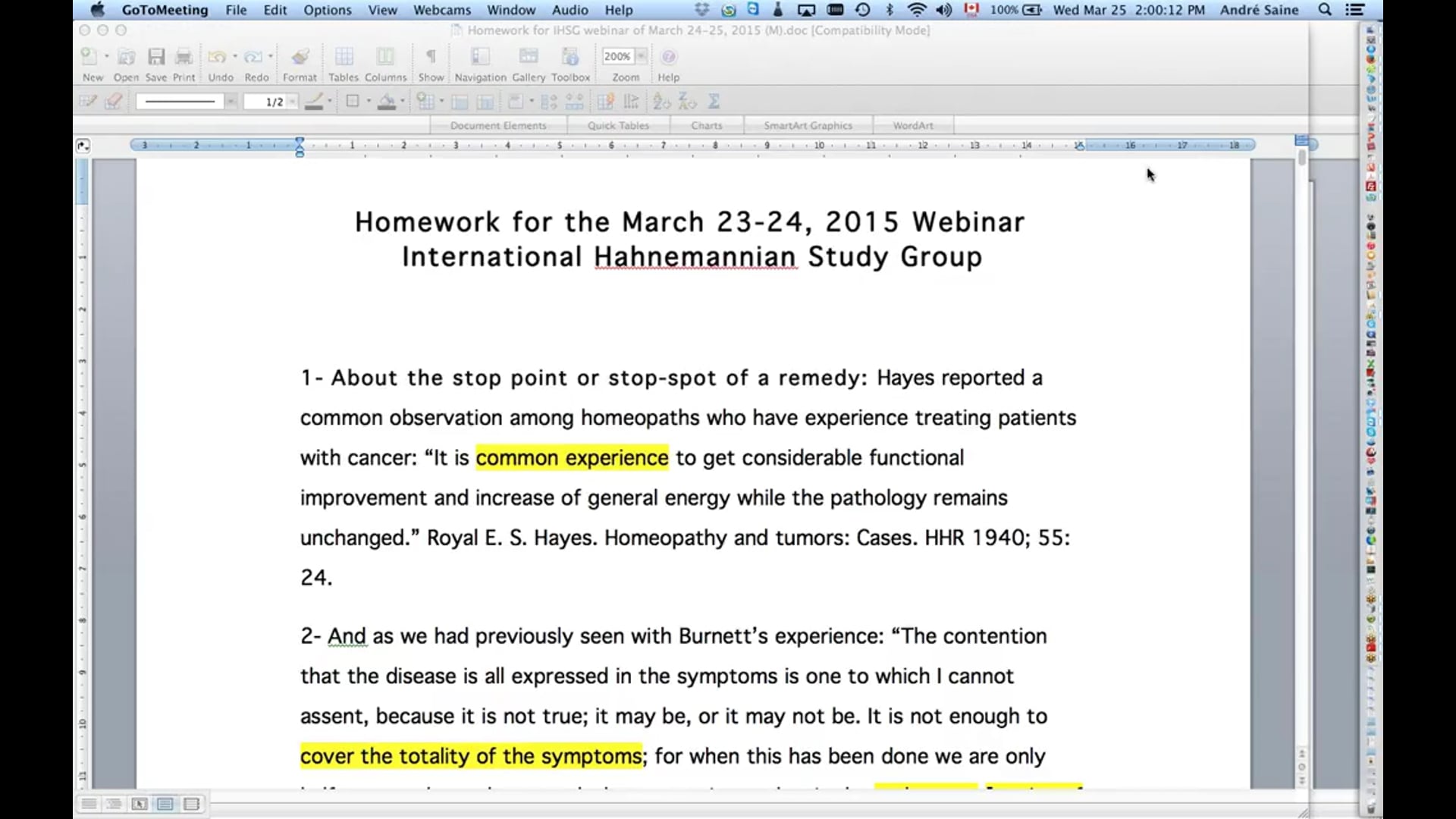Save the document using the Save icon
The height and width of the screenshot is (819, 1456).
[156, 55]
